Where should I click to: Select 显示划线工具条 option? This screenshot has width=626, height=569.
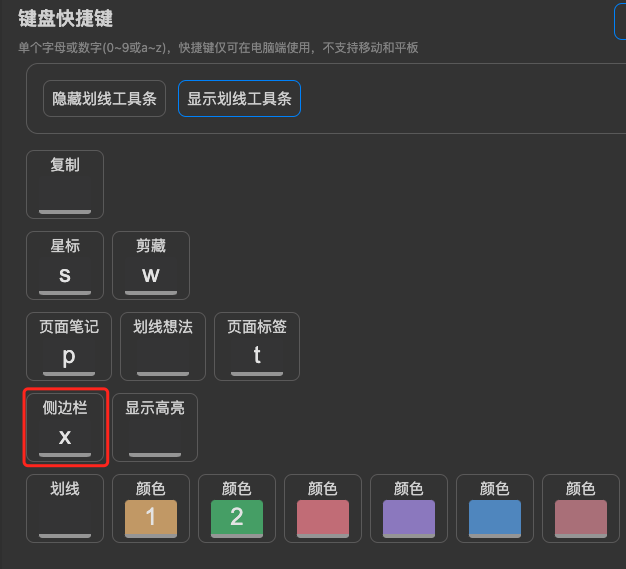coord(239,99)
